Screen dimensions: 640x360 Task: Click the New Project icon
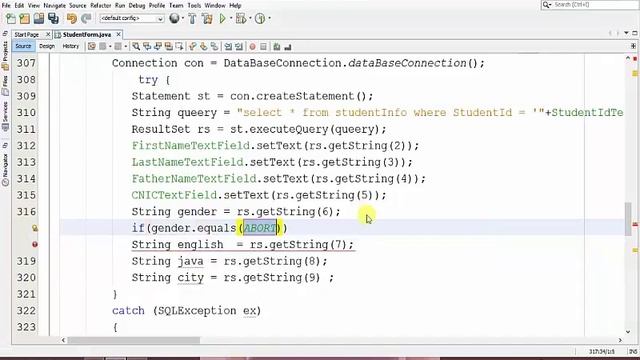coord(25,18)
